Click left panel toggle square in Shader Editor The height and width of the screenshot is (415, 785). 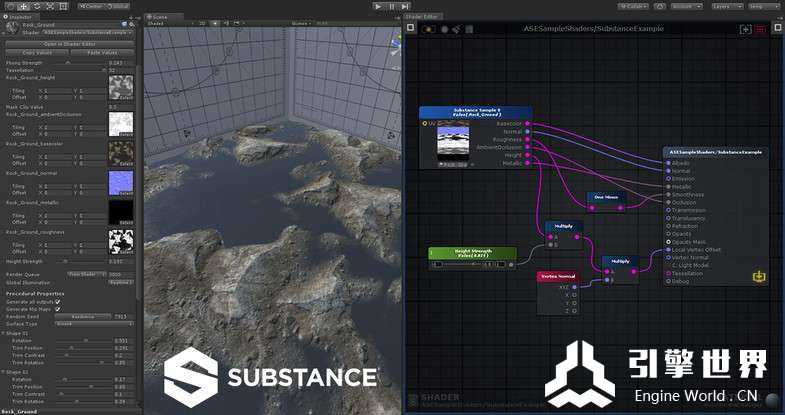coord(411,28)
